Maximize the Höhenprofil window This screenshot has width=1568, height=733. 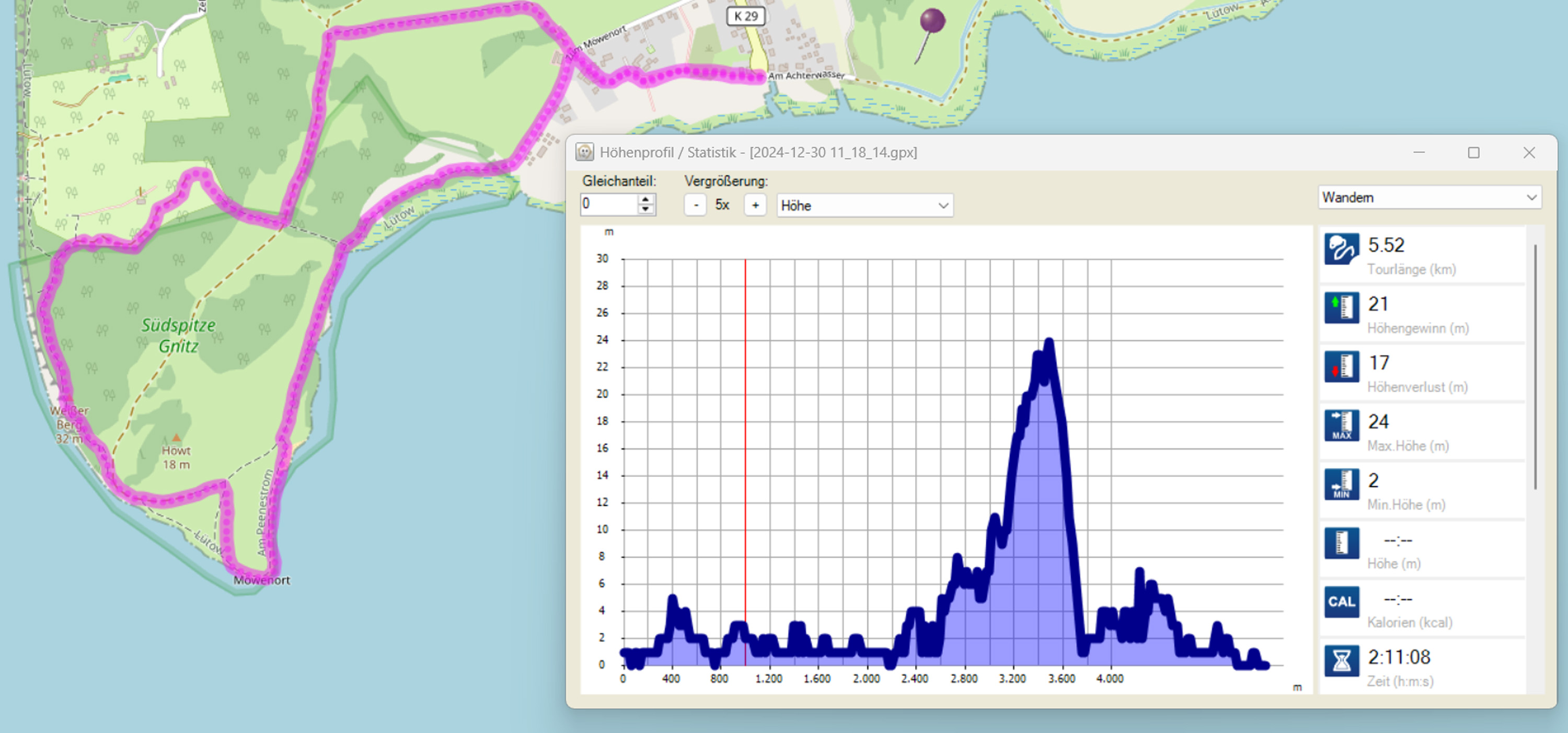pos(1473,152)
